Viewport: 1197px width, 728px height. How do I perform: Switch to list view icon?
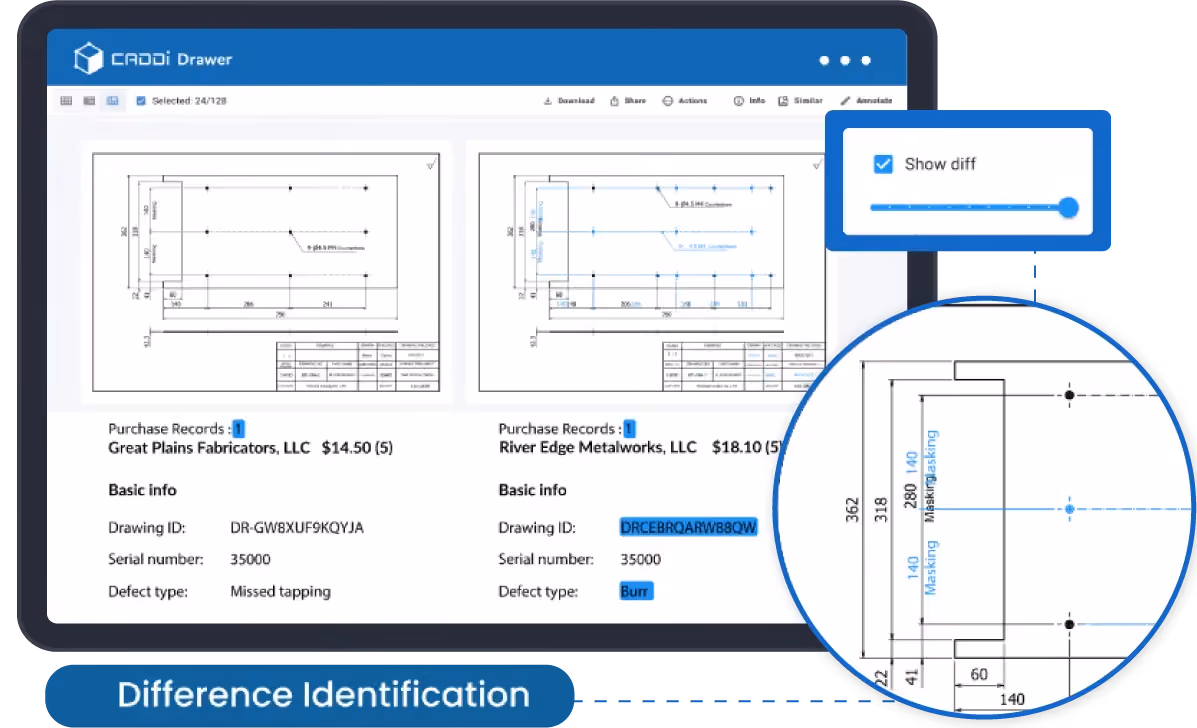pyautogui.click(x=89, y=101)
